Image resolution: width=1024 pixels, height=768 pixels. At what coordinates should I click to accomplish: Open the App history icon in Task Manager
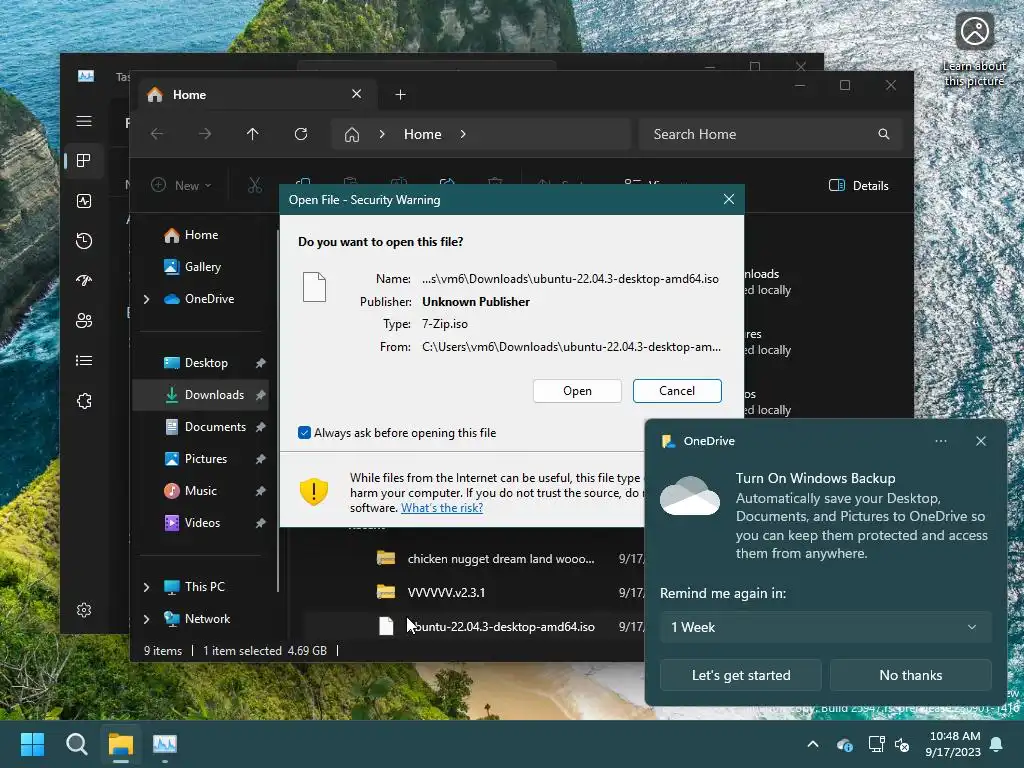[x=84, y=241]
